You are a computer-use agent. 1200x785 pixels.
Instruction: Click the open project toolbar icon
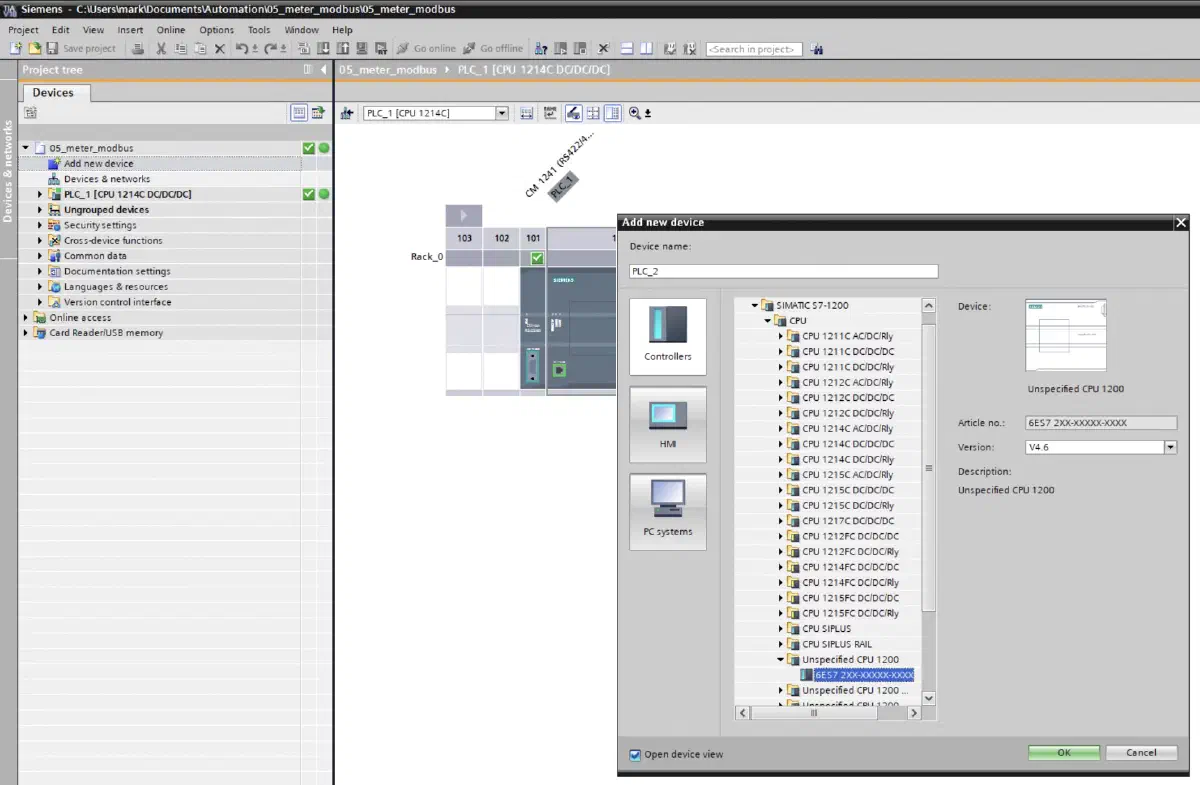tap(34, 48)
